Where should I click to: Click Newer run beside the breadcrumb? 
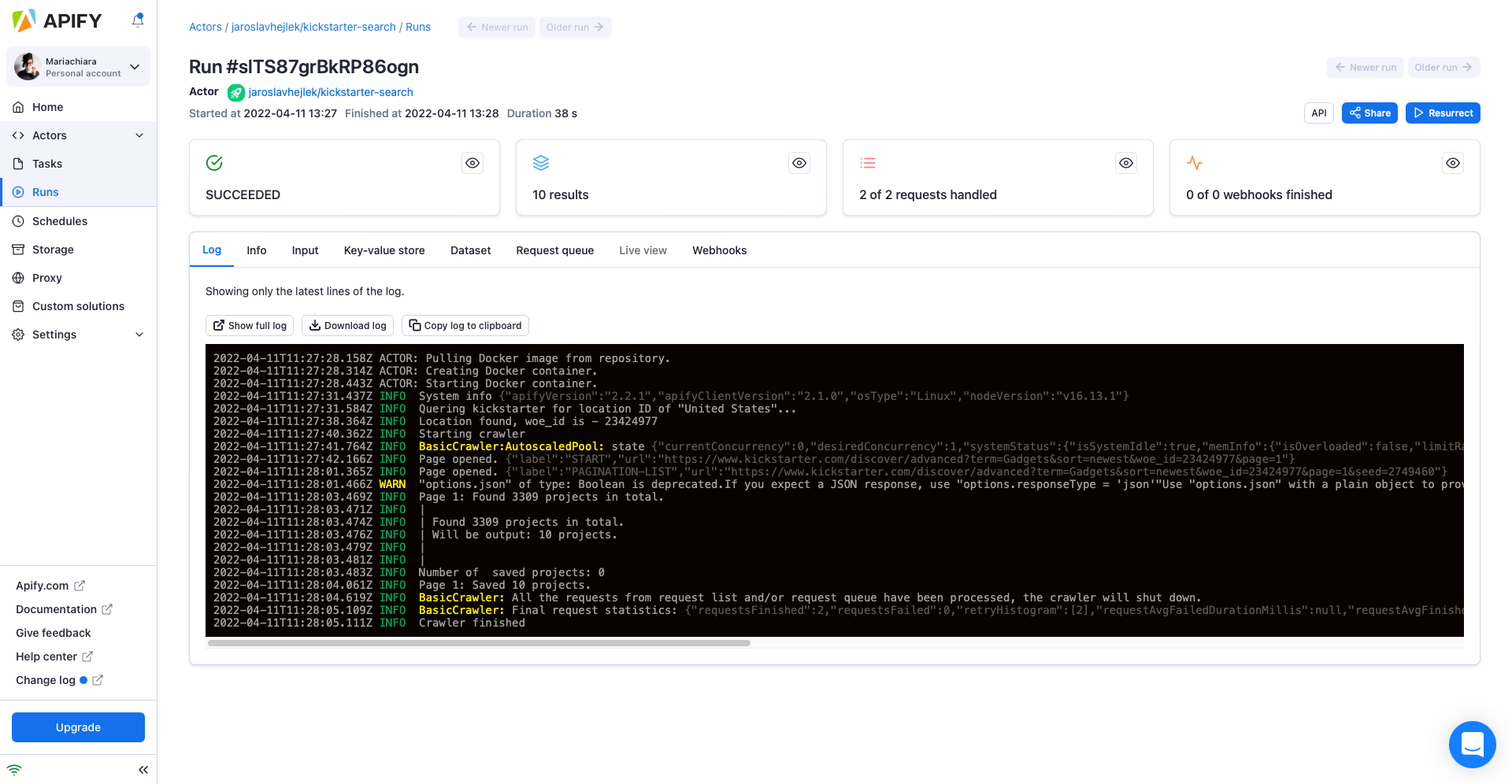point(497,27)
